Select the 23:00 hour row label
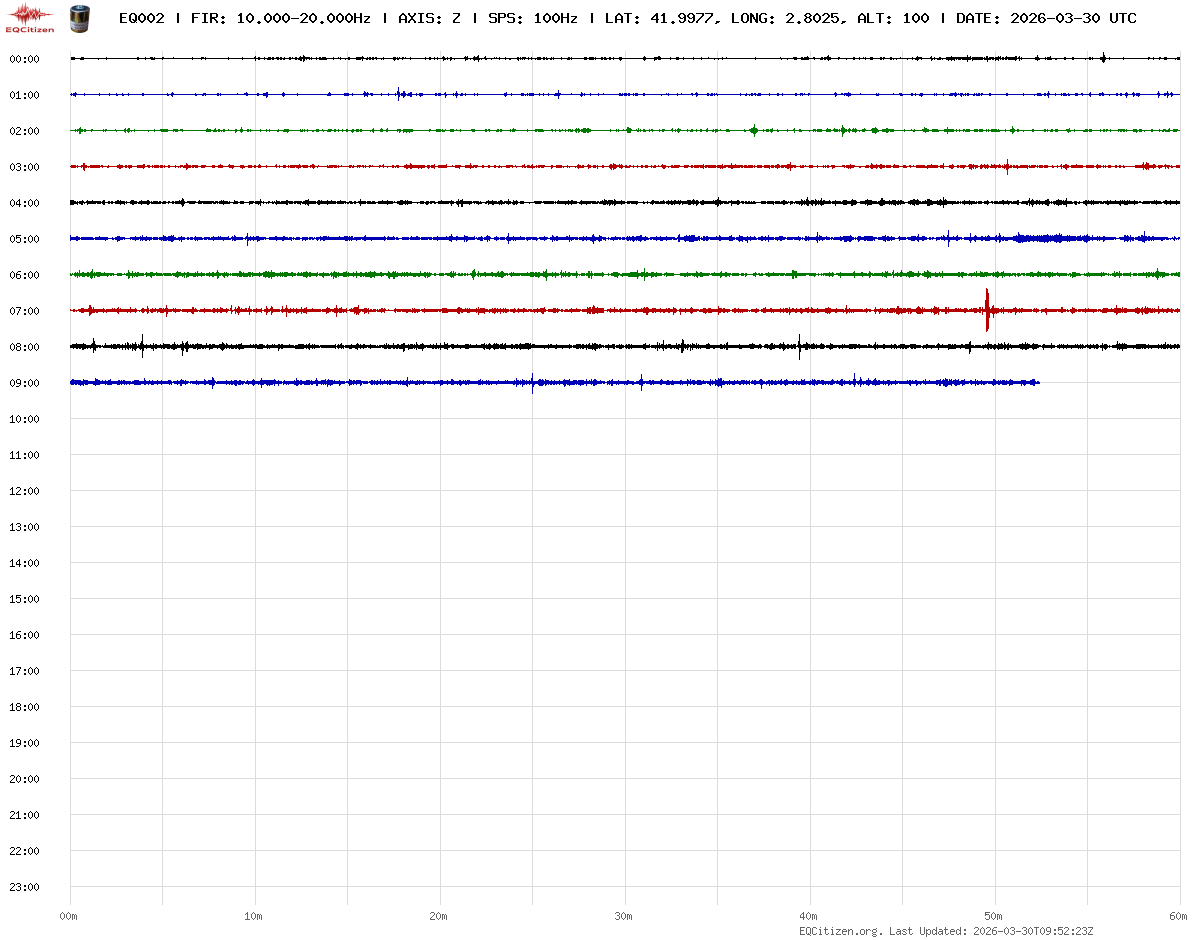 click(x=24, y=887)
